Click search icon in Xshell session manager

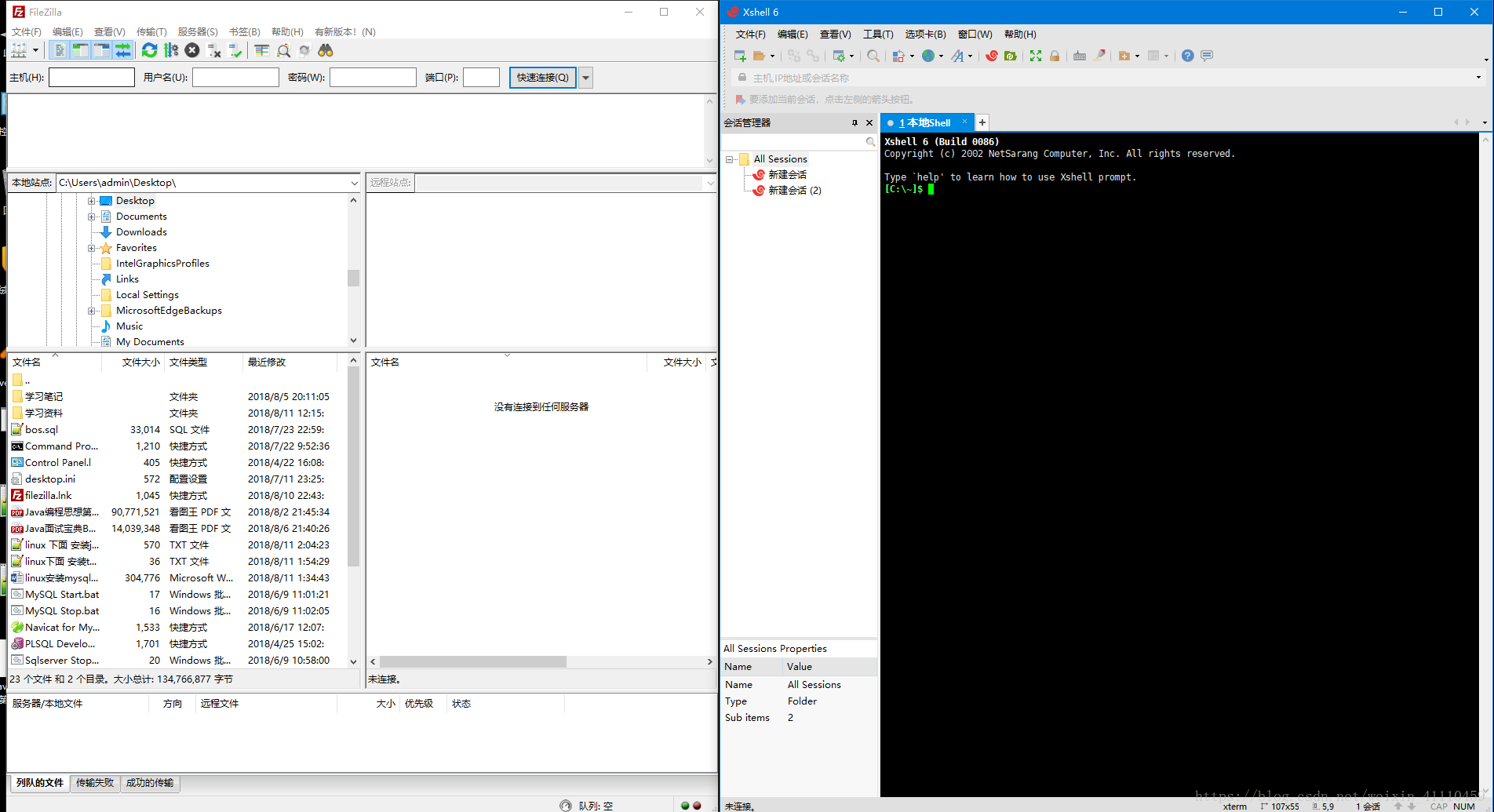(x=870, y=142)
